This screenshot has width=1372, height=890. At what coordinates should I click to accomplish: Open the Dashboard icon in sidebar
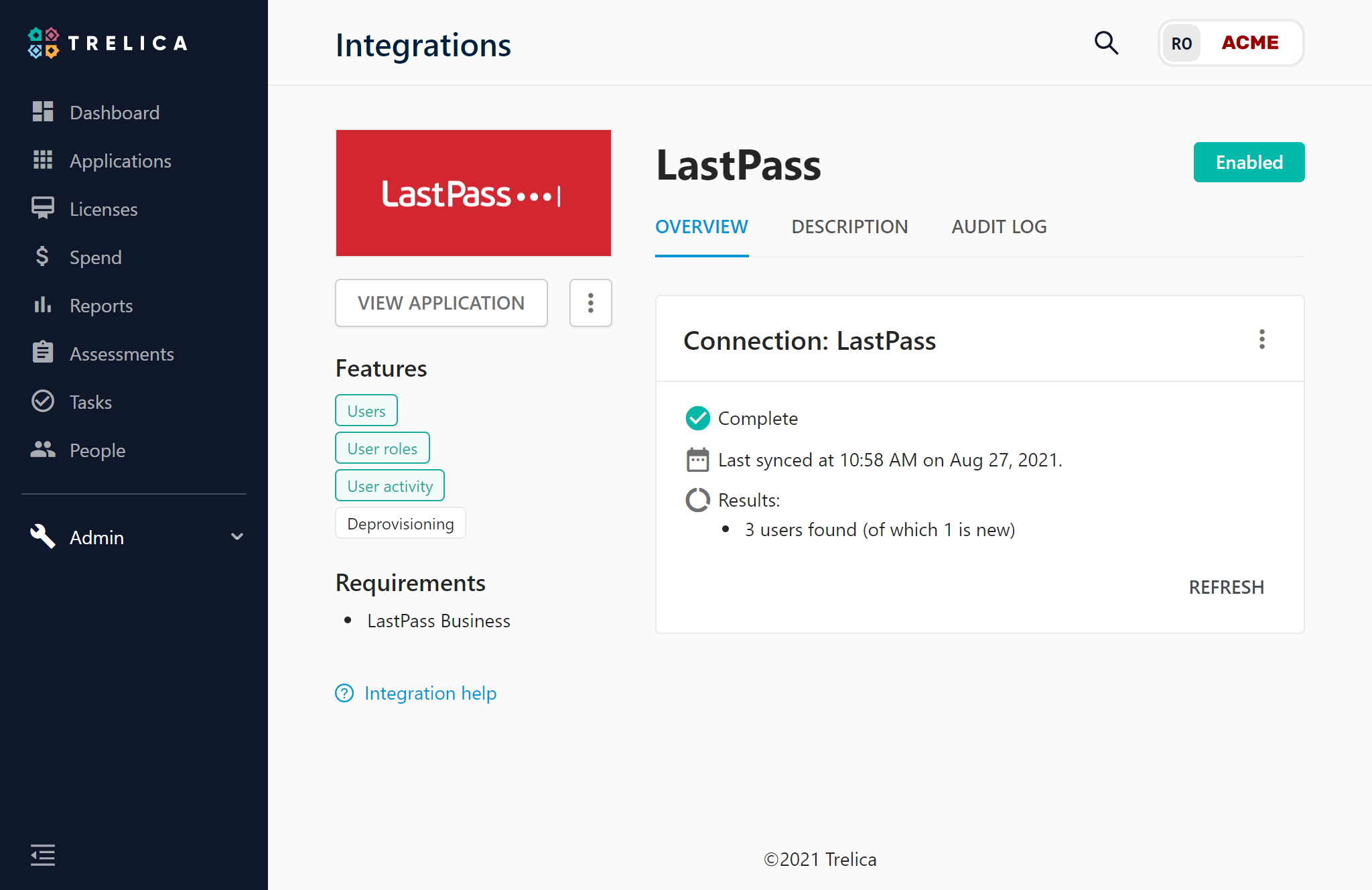(x=43, y=112)
